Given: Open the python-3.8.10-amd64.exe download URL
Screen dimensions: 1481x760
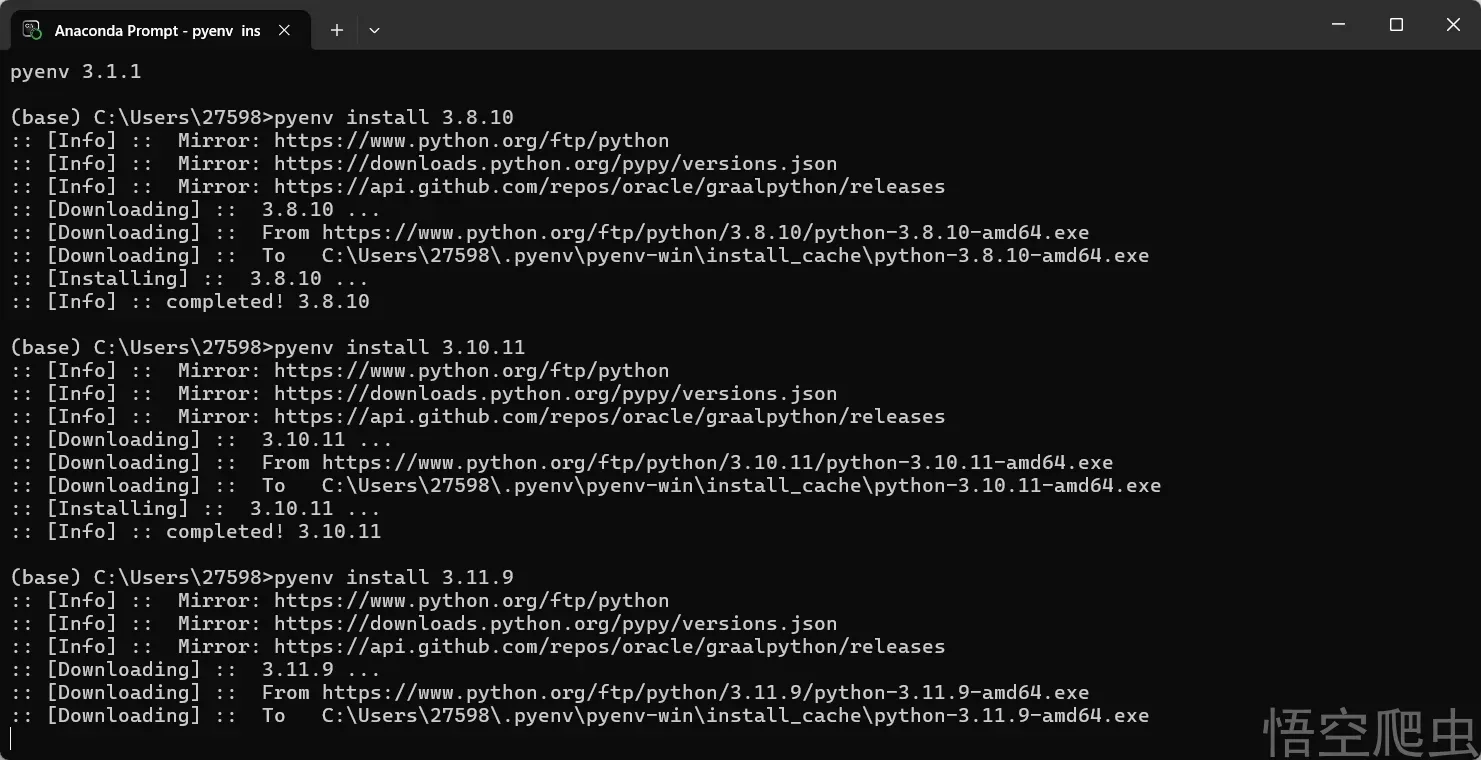Looking at the screenshot, I should [x=705, y=232].
